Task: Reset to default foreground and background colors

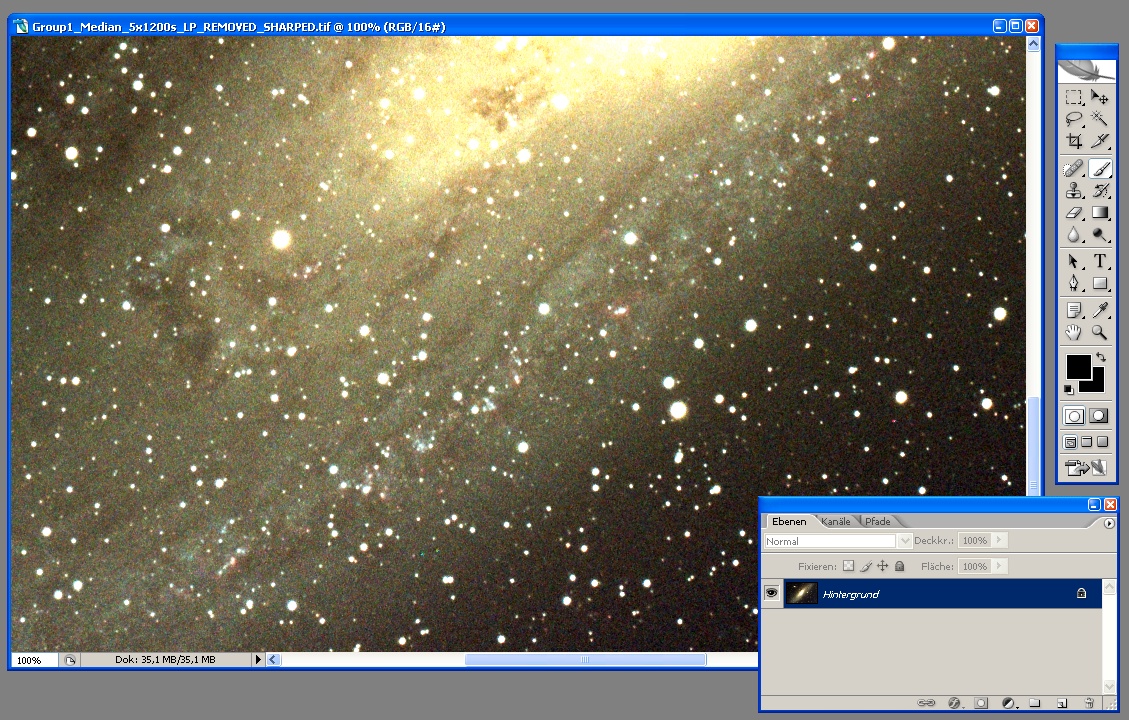Action: click(x=1069, y=390)
